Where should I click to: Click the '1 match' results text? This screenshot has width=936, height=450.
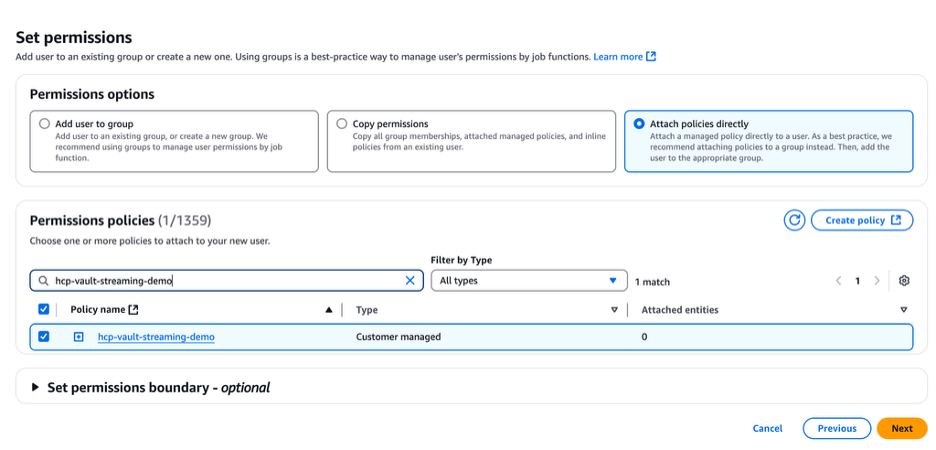click(652, 282)
